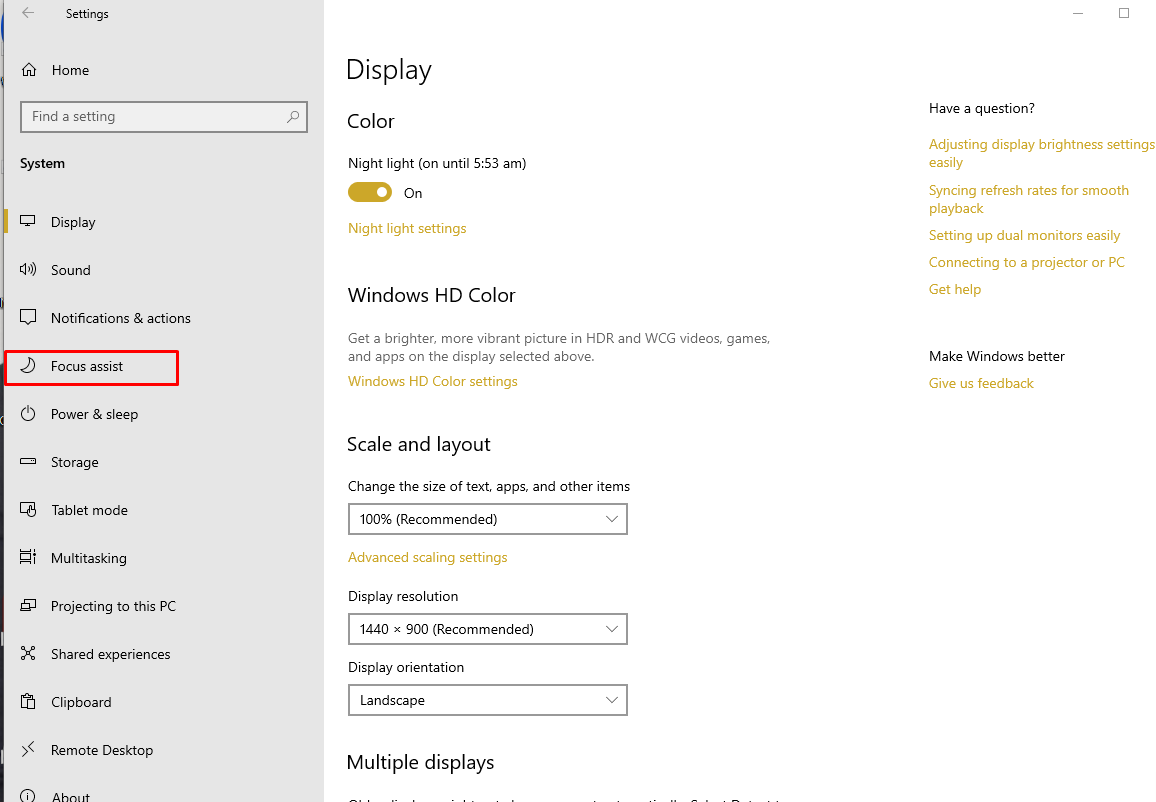
Task: Open Adjusting display brightness settings help link
Action: point(1041,153)
